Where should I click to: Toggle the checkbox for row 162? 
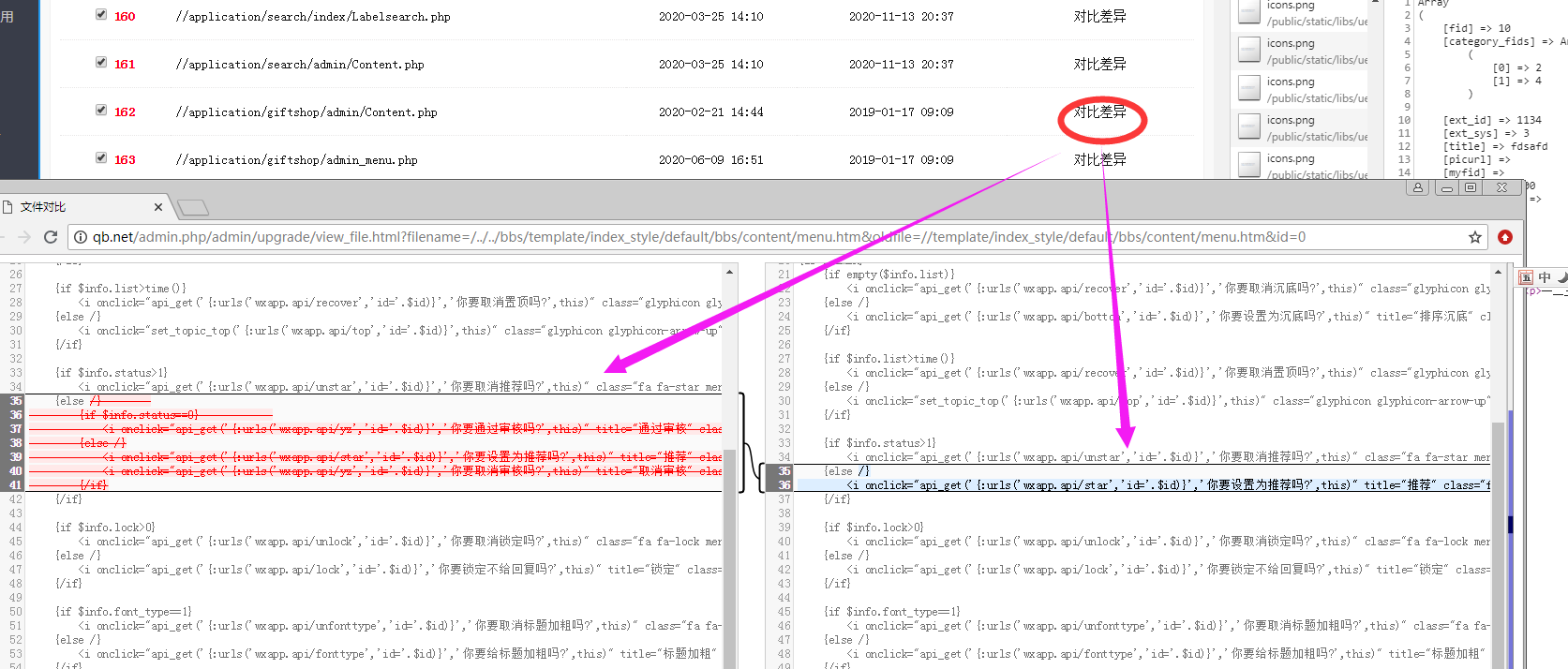pos(101,111)
